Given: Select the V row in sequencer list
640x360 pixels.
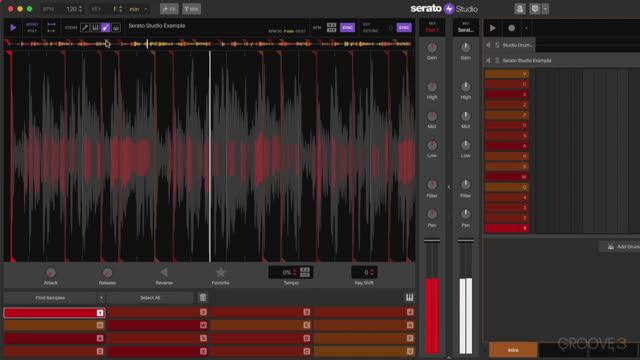Looking at the screenshot, I should pos(507,74).
